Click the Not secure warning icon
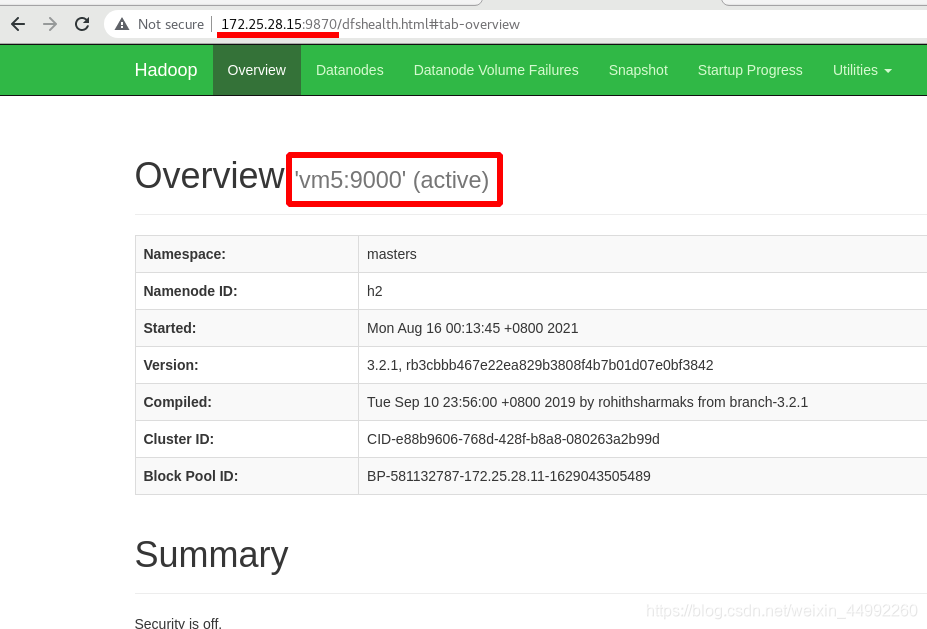The height and width of the screenshot is (629, 927). coord(122,24)
